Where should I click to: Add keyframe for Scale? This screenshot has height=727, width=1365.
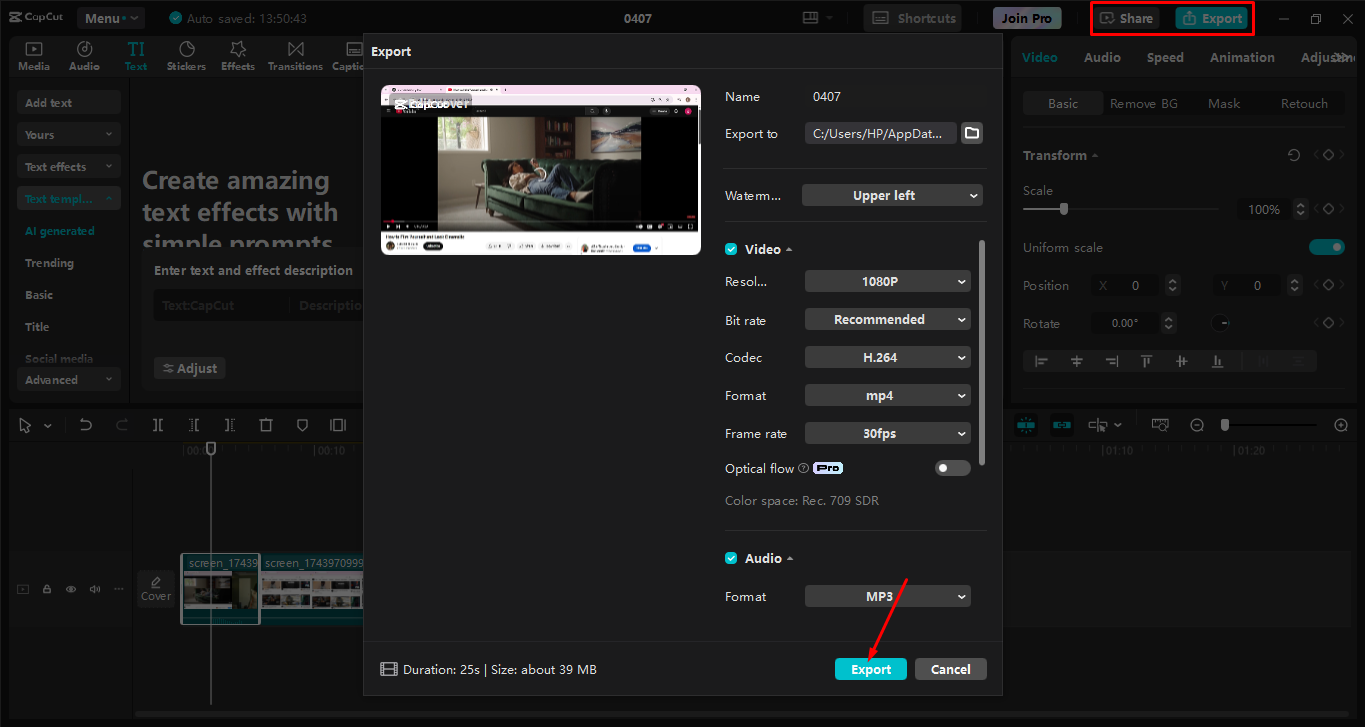(x=1328, y=209)
